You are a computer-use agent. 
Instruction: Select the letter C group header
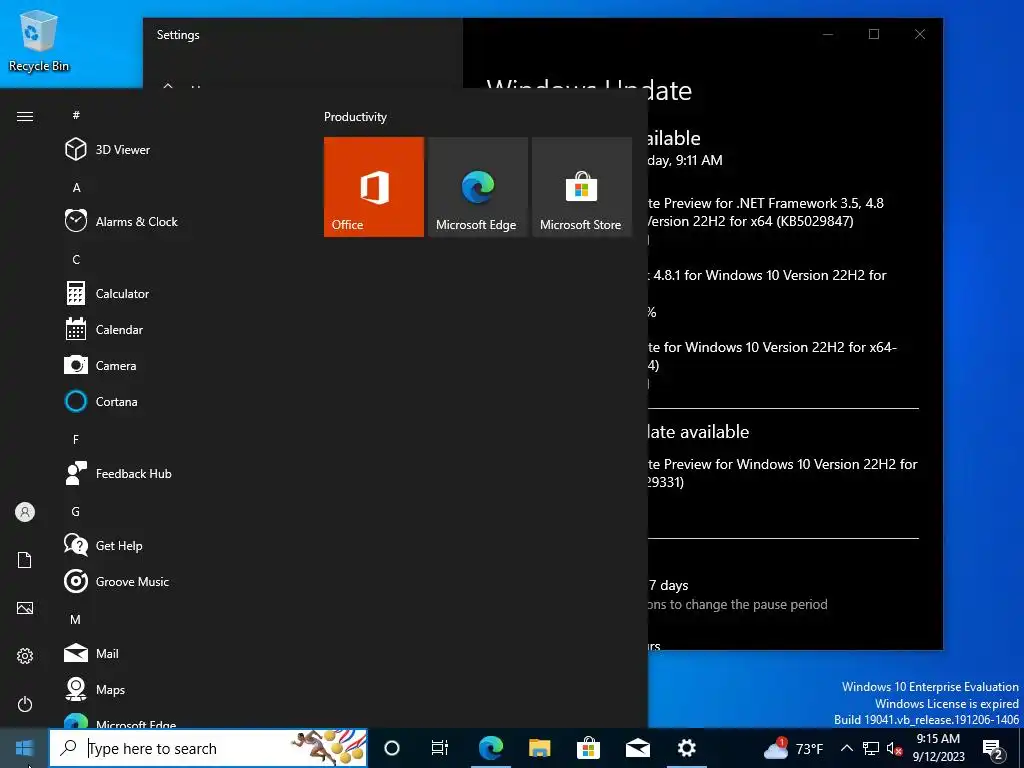tap(76, 259)
